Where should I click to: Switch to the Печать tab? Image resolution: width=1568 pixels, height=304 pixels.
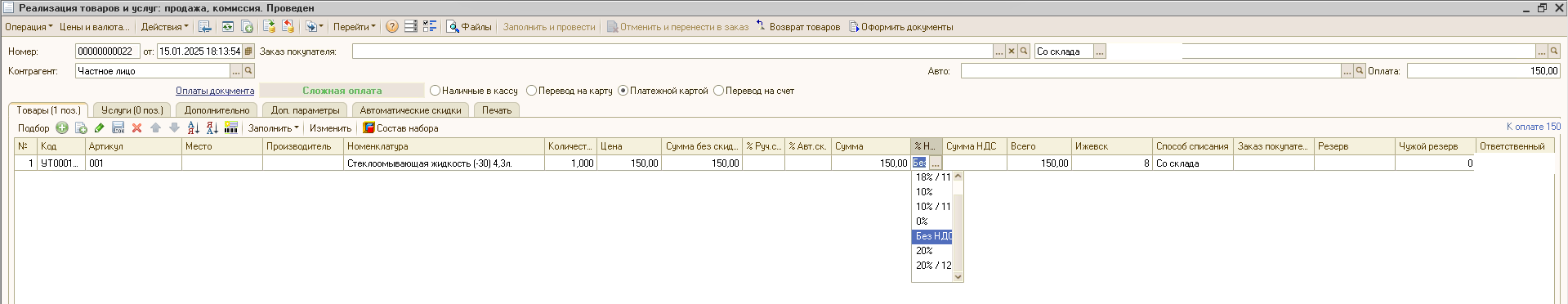pyautogui.click(x=496, y=110)
